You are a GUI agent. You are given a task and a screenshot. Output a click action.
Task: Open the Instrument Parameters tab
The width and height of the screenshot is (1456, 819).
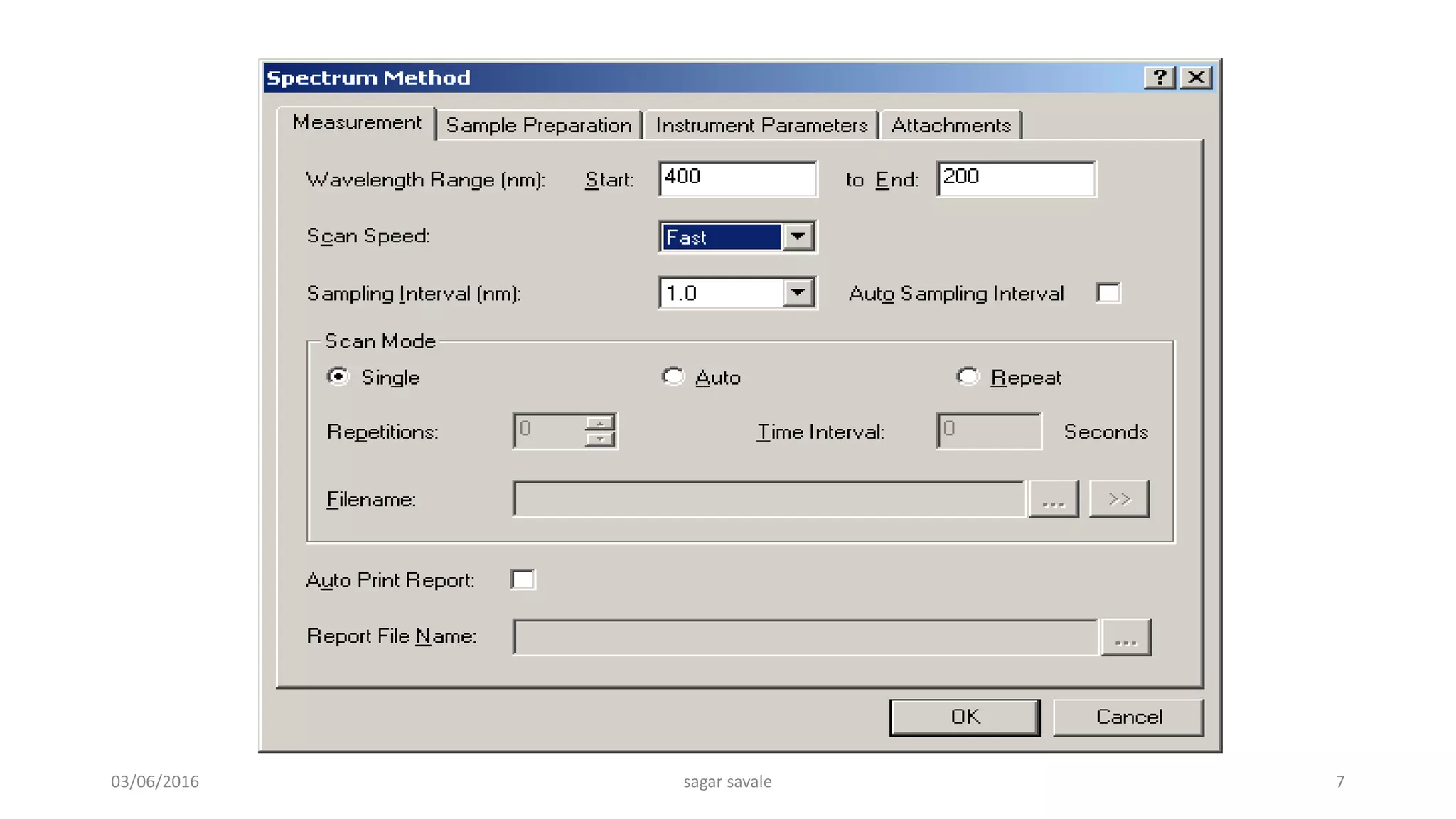click(761, 126)
